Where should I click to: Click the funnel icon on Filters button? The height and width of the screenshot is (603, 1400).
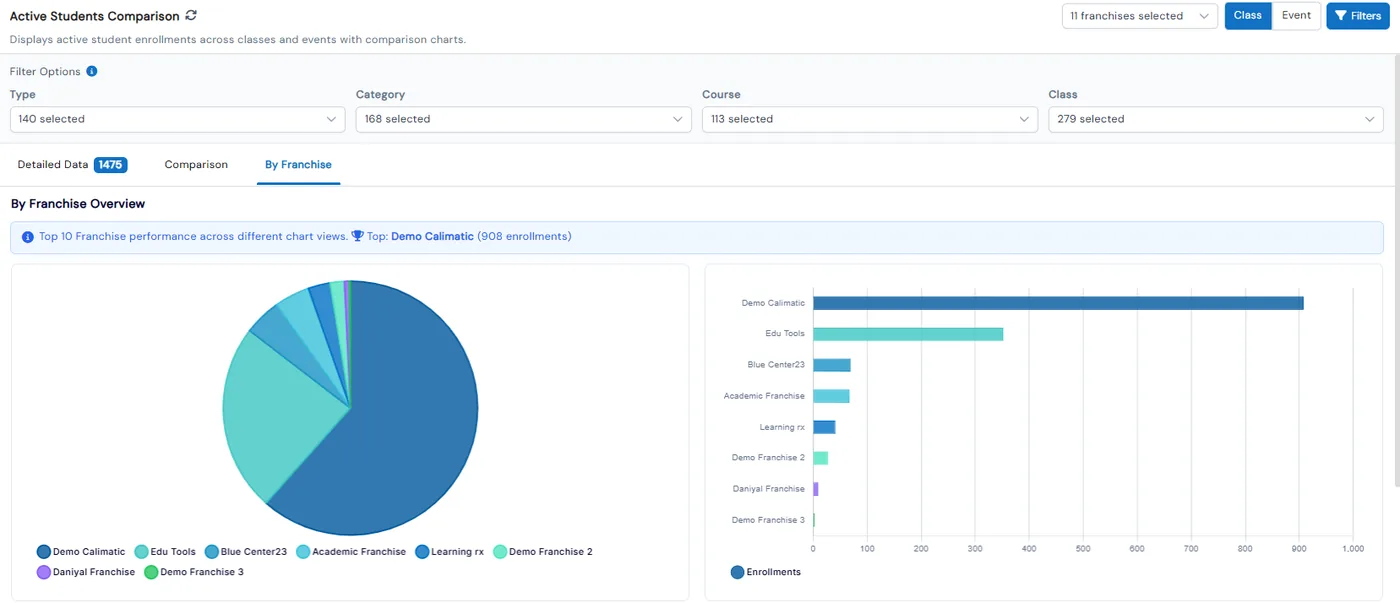point(1341,16)
